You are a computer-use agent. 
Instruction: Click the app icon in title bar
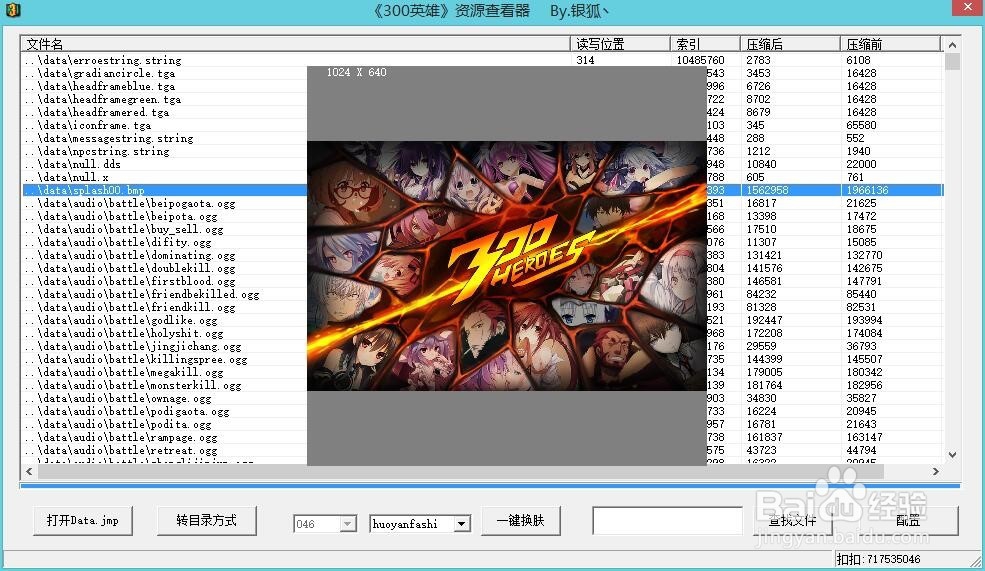pyautogui.click(x=13, y=10)
